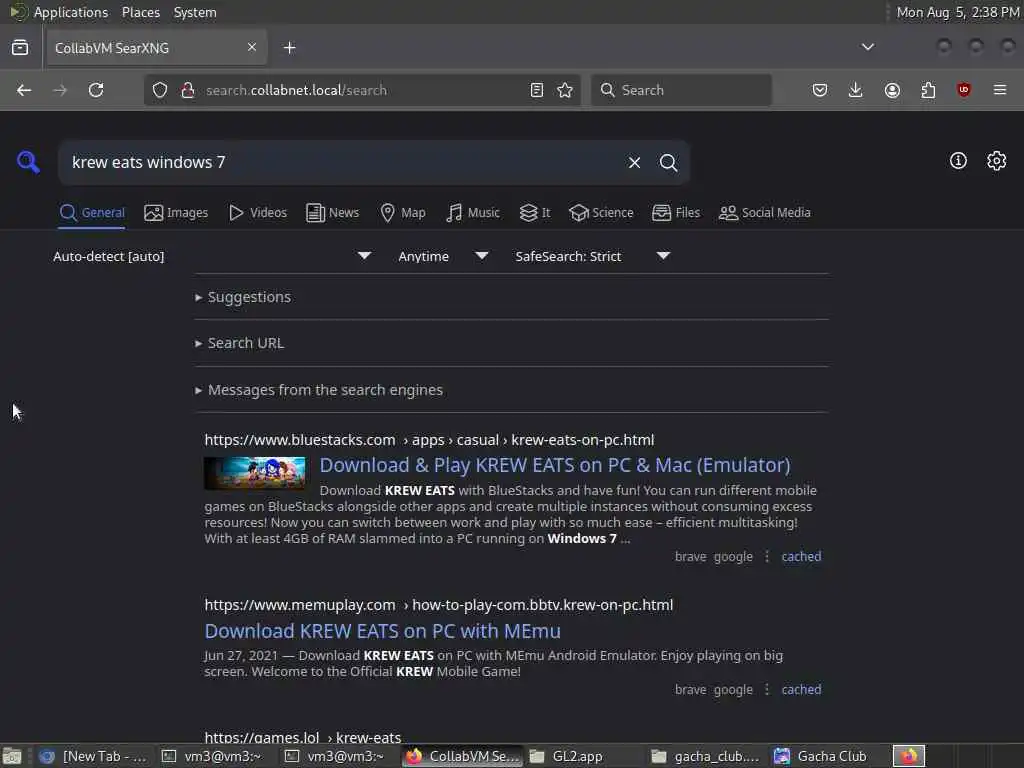Switch to first vm3@vm3 terminal in taskbar

(x=212, y=756)
